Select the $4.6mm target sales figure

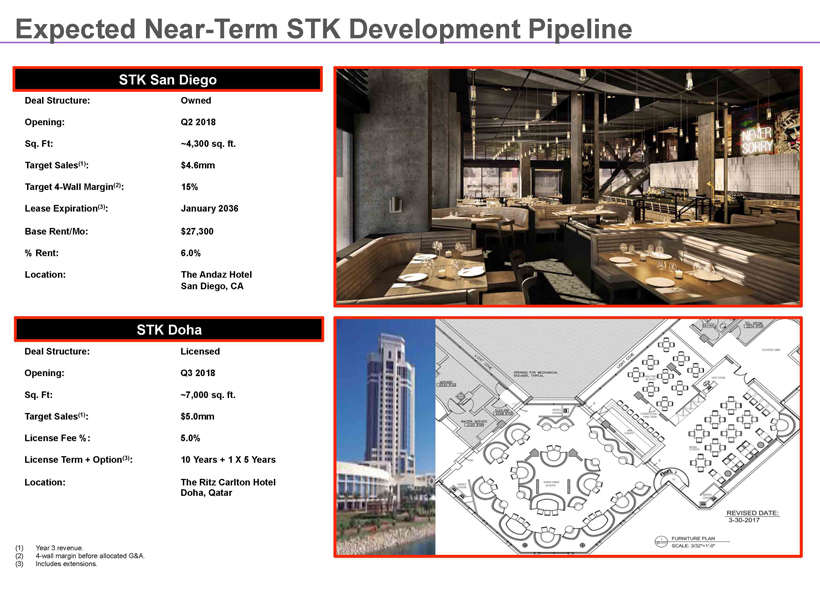click(200, 165)
